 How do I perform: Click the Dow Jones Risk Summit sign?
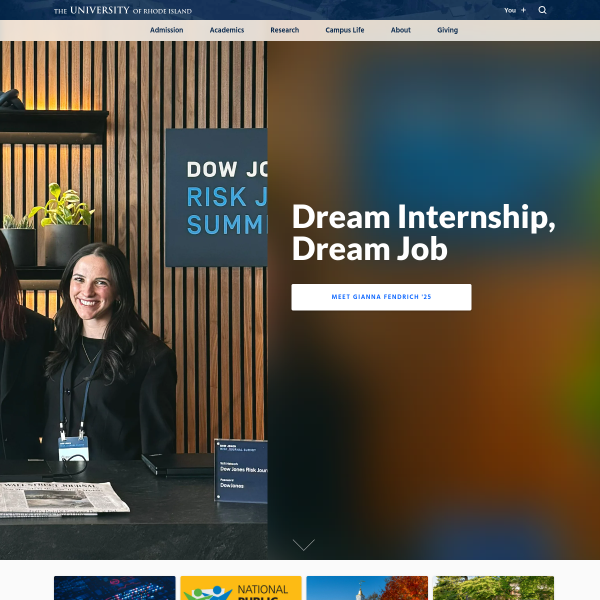point(217,197)
